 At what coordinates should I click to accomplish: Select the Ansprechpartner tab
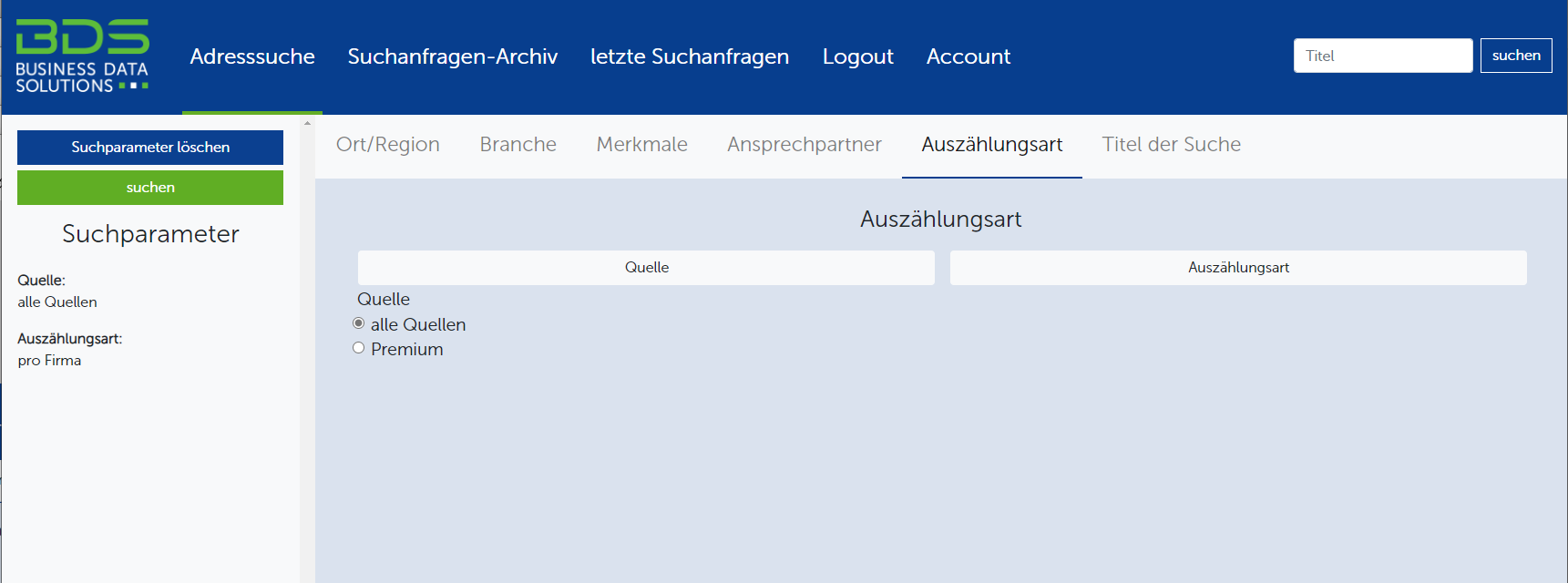coord(804,145)
